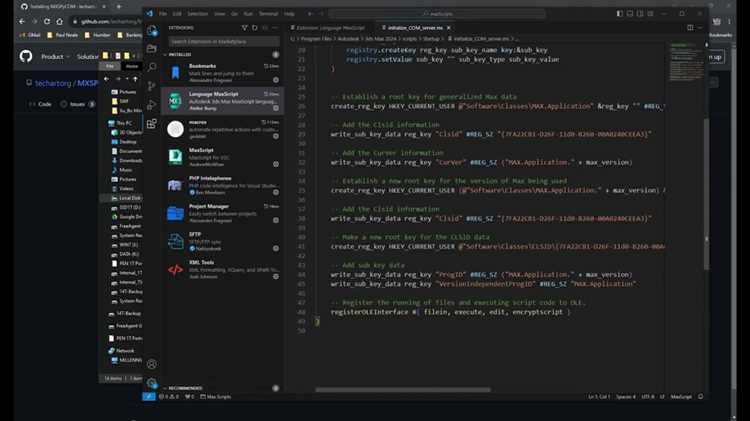Screen dimensions: 750x421
Task: Click the VS Code logo icon
Action: tap(149, 13)
